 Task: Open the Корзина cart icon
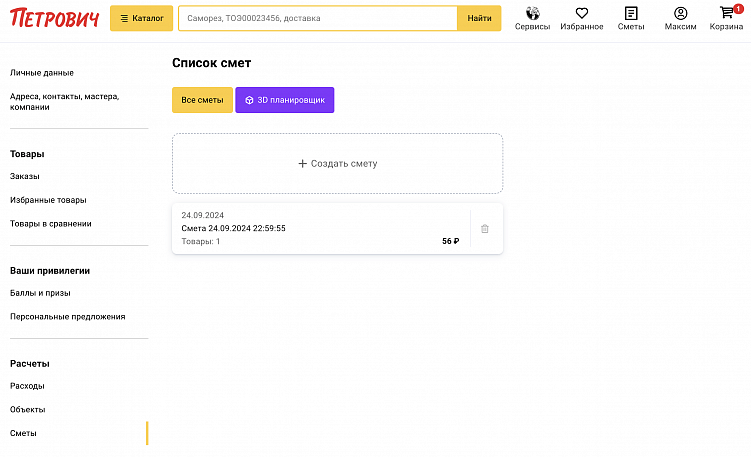pyautogui.click(x=726, y=14)
